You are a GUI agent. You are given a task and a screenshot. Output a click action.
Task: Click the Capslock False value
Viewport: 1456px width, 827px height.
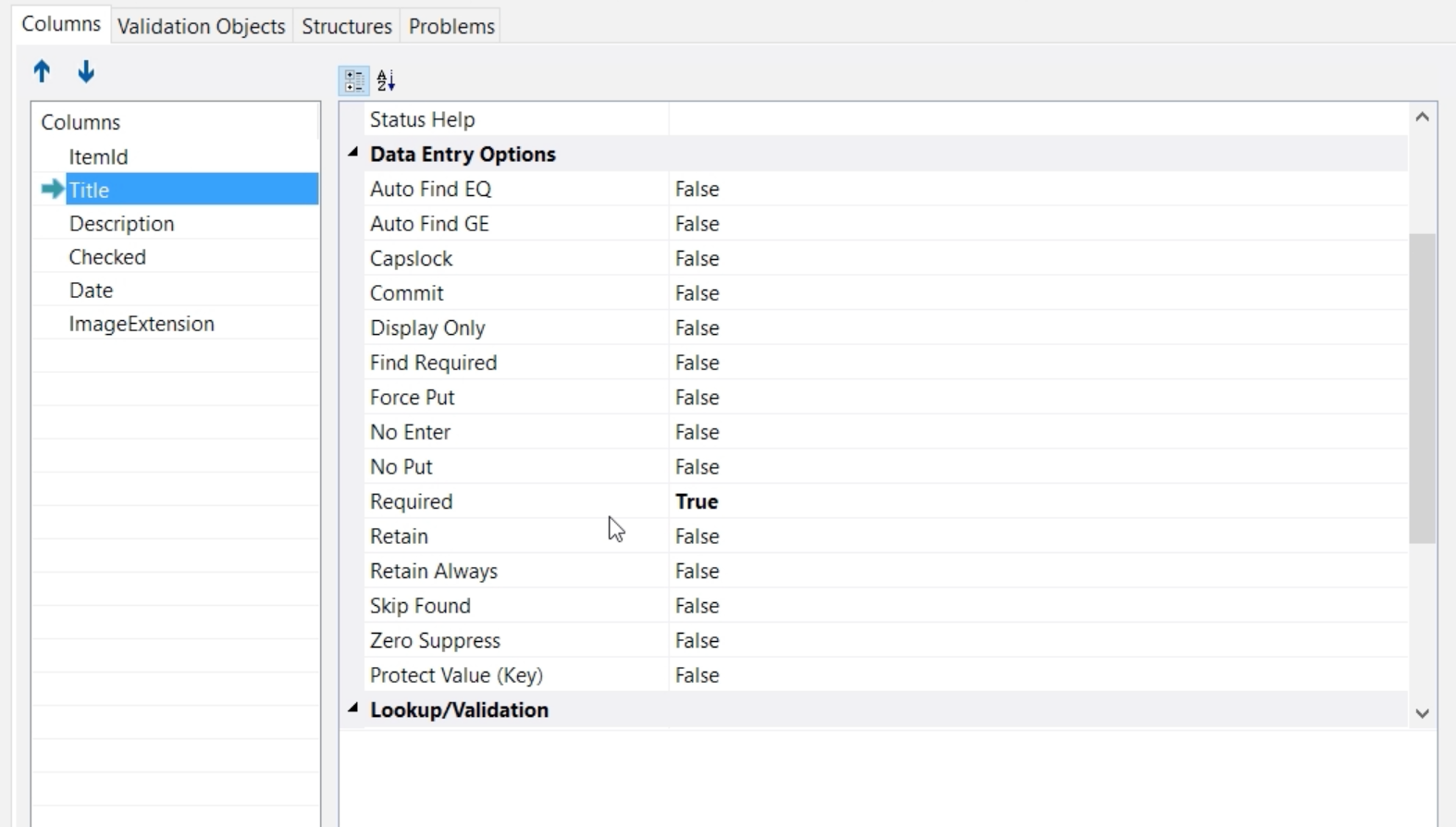pos(697,259)
